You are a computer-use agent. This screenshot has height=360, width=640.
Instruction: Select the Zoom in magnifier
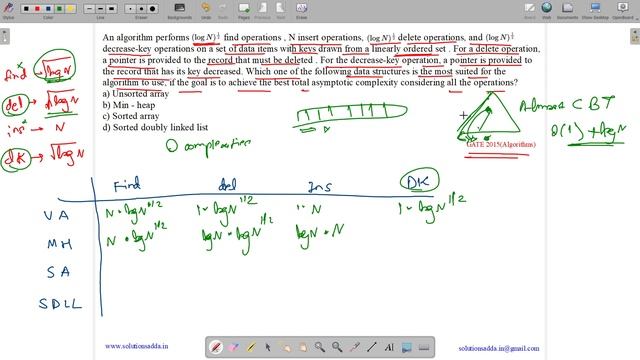tap(320, 347)
